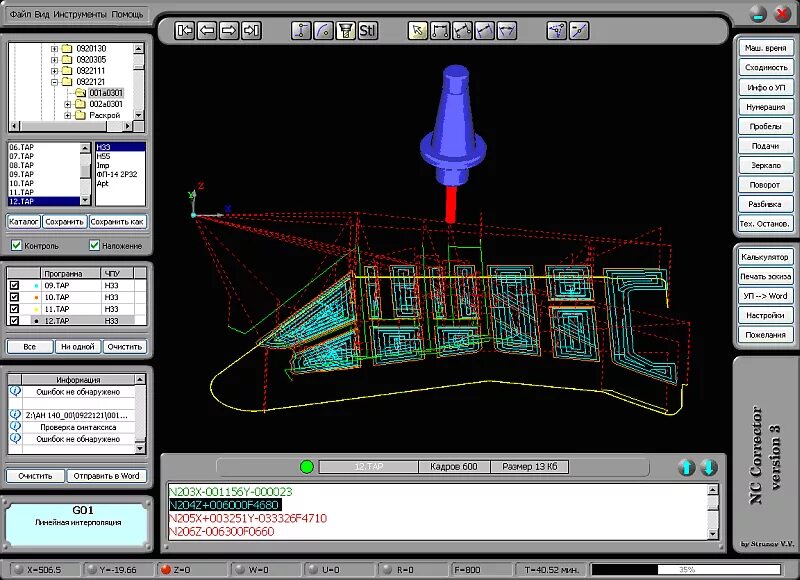Click the line trim tool icon
The width and height of the screenshot is (800, 580).
click(579, 31)
